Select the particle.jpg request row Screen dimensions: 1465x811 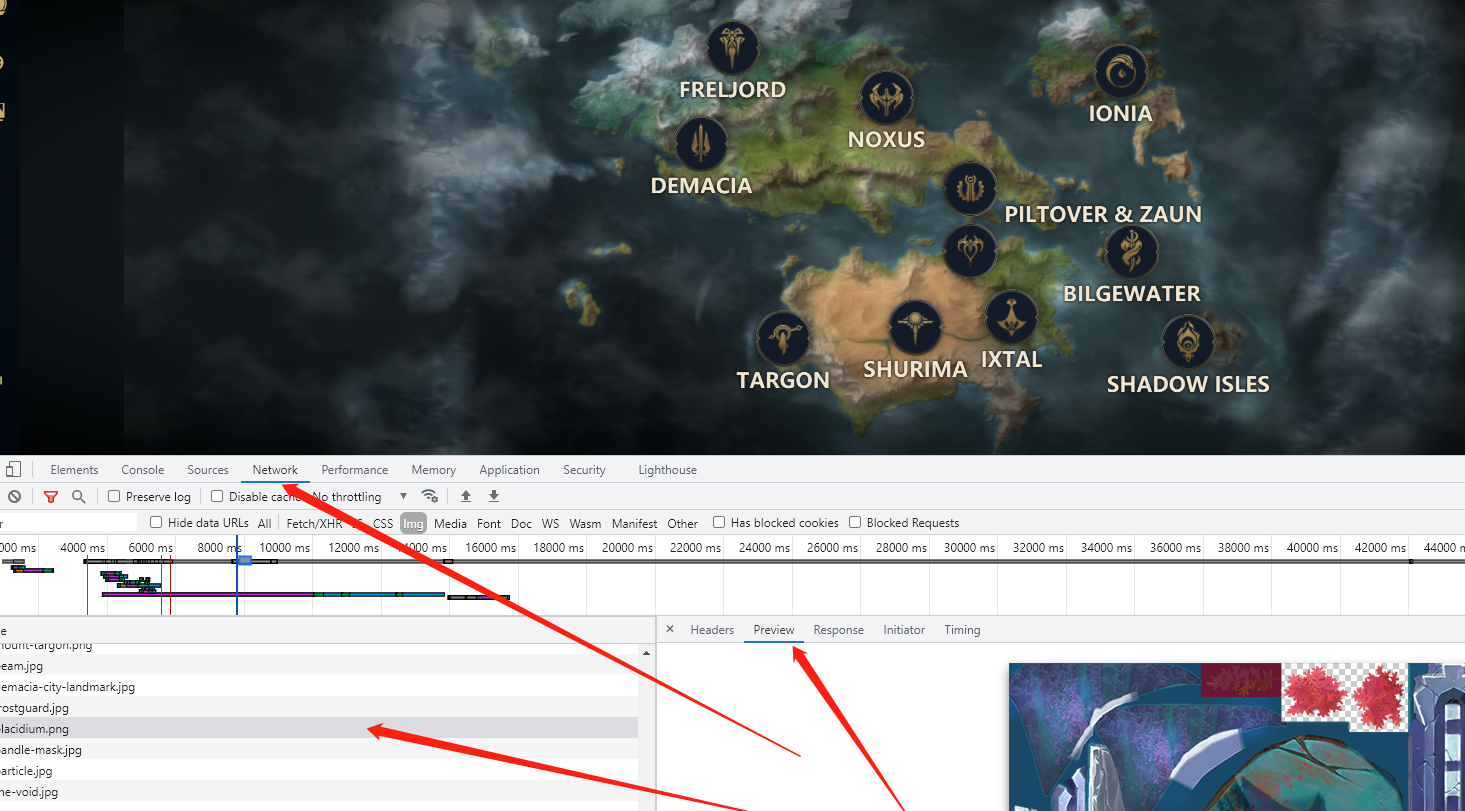[319, 771]
